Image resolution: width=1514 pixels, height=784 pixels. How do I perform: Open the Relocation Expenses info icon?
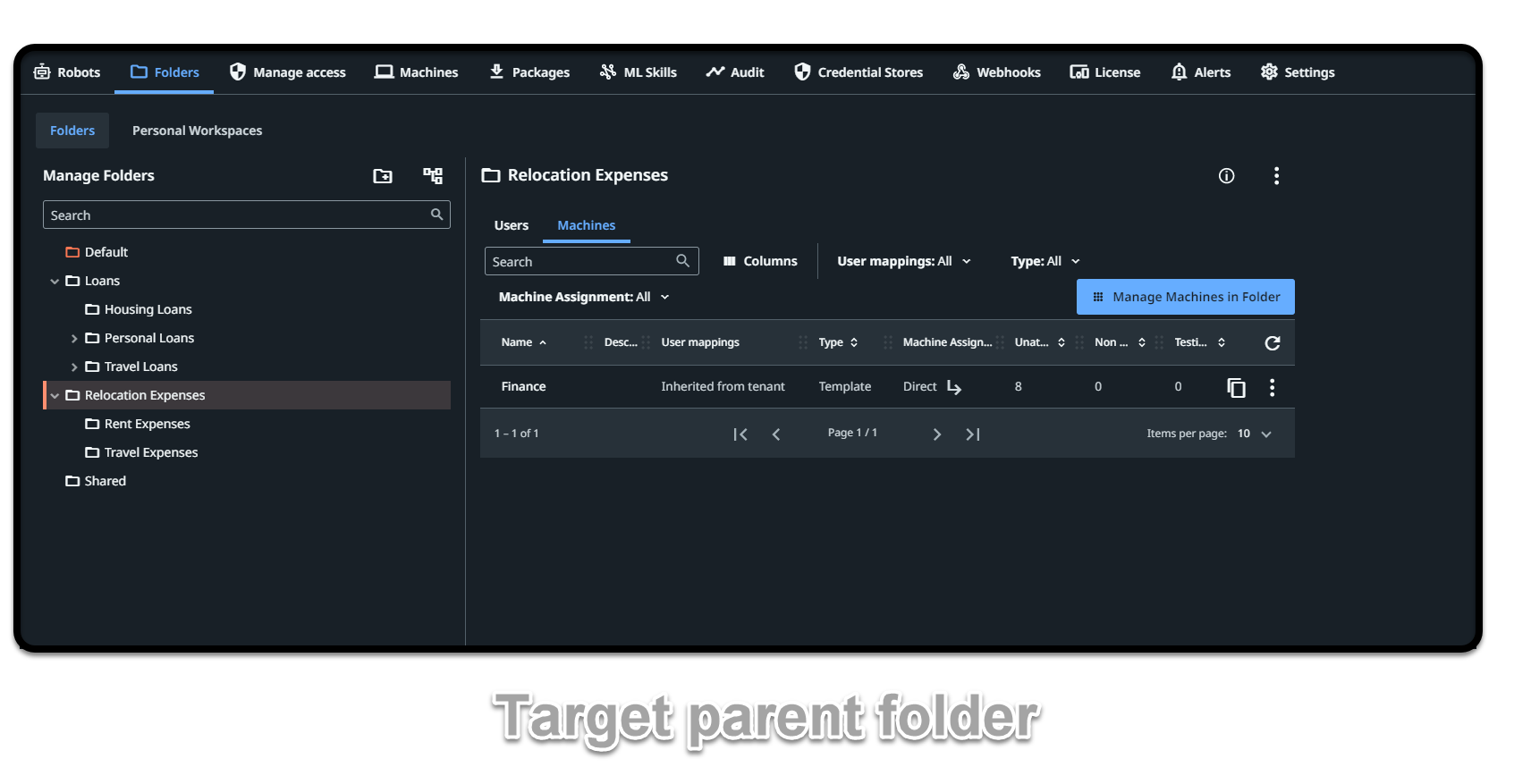pyautogui.click(x=1226, y=176)
